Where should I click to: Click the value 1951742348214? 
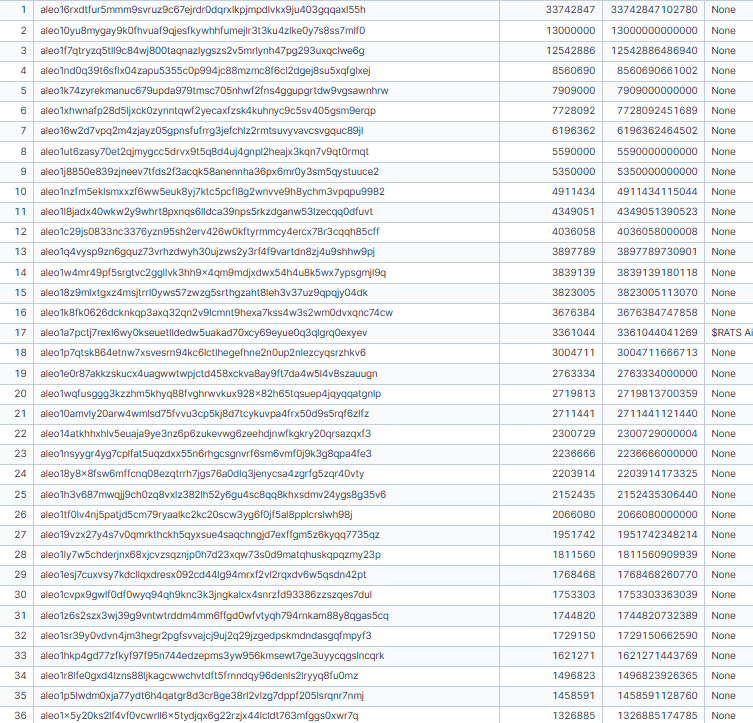(x=657, y=535)
